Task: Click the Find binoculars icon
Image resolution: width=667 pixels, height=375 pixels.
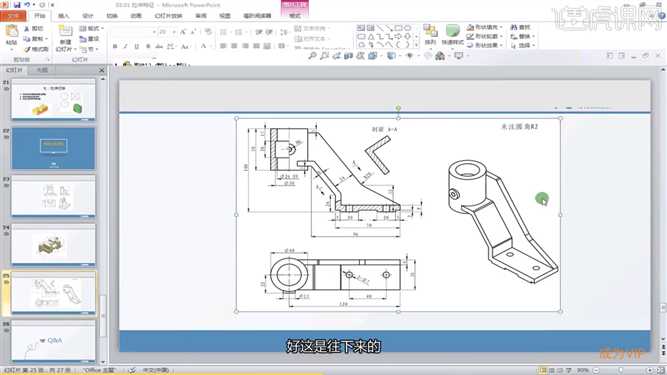Action: 514,27
